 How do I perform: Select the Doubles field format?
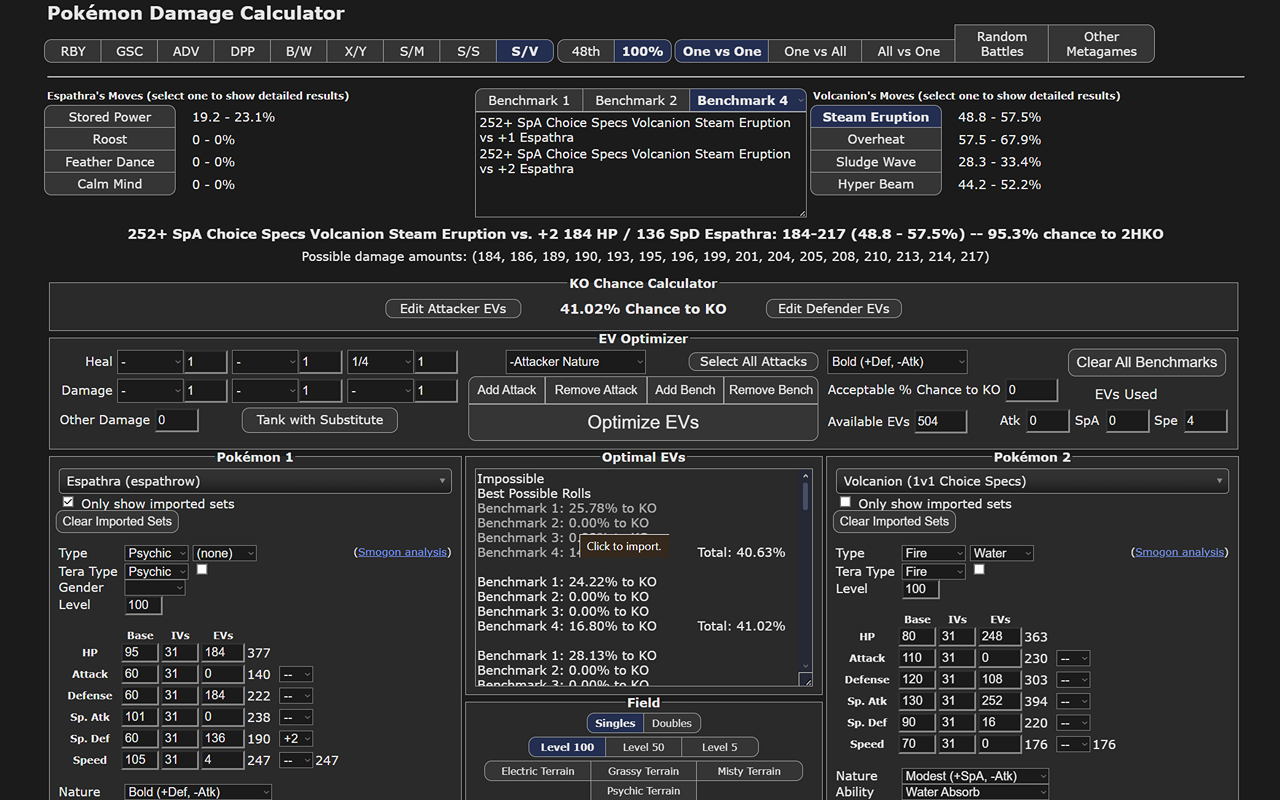pos(672,723)
